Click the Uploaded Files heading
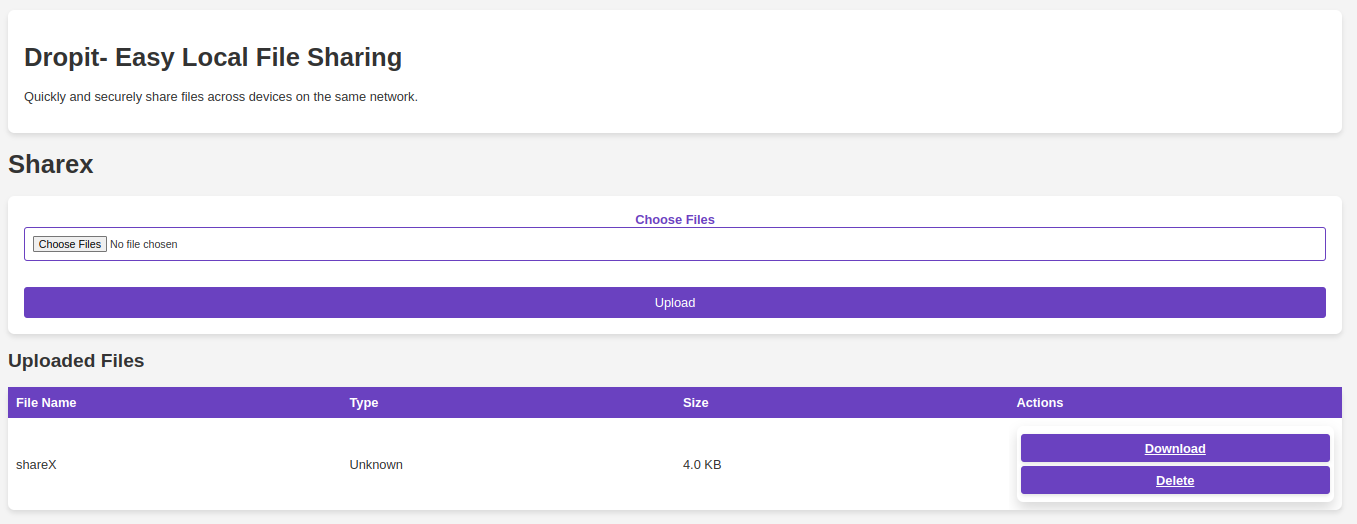 (76, 360)
